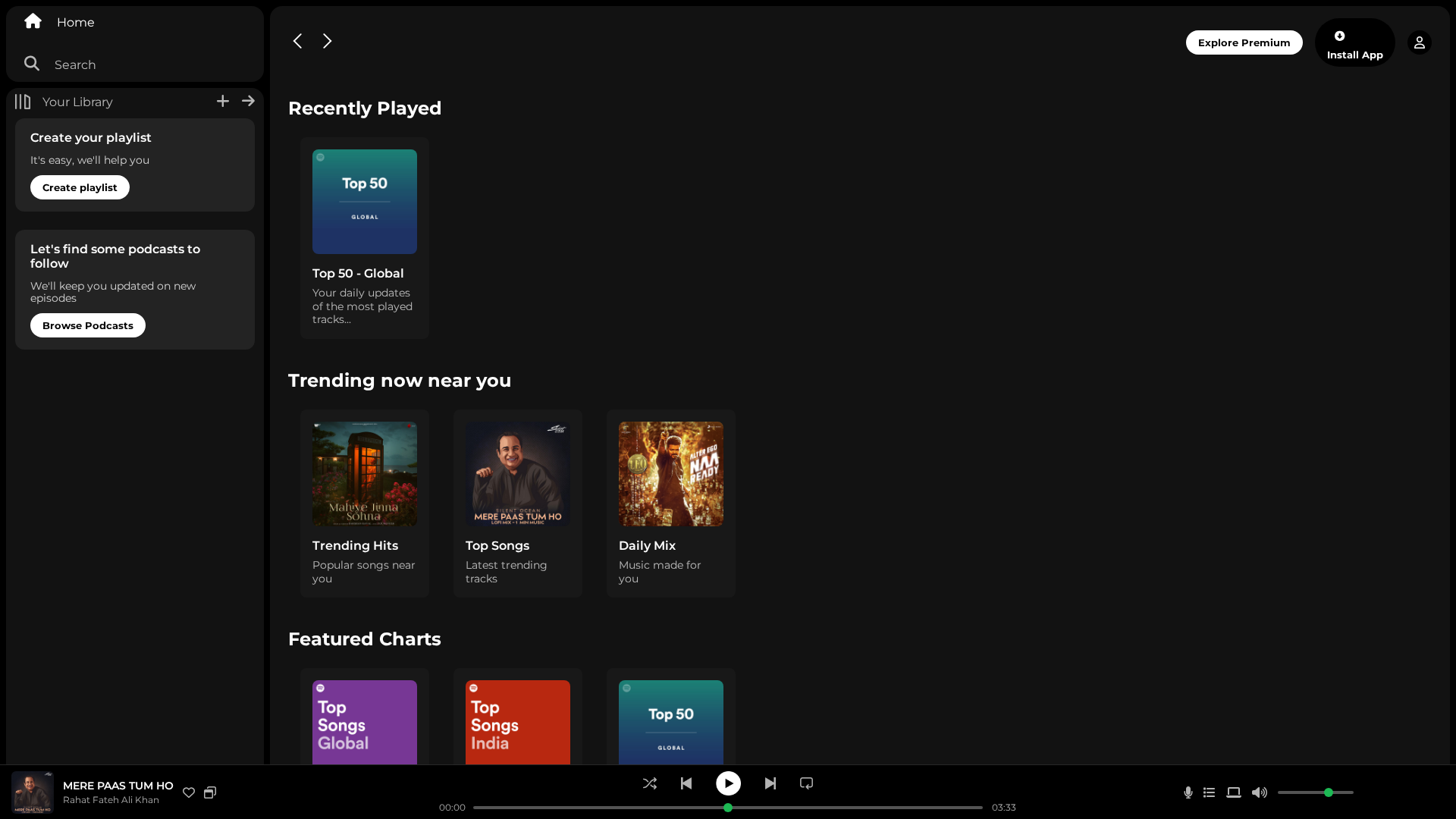Viewport: 1456px width, 819px height.
Task: Open Top Songs India chart cover
Action: pos(518,722)
